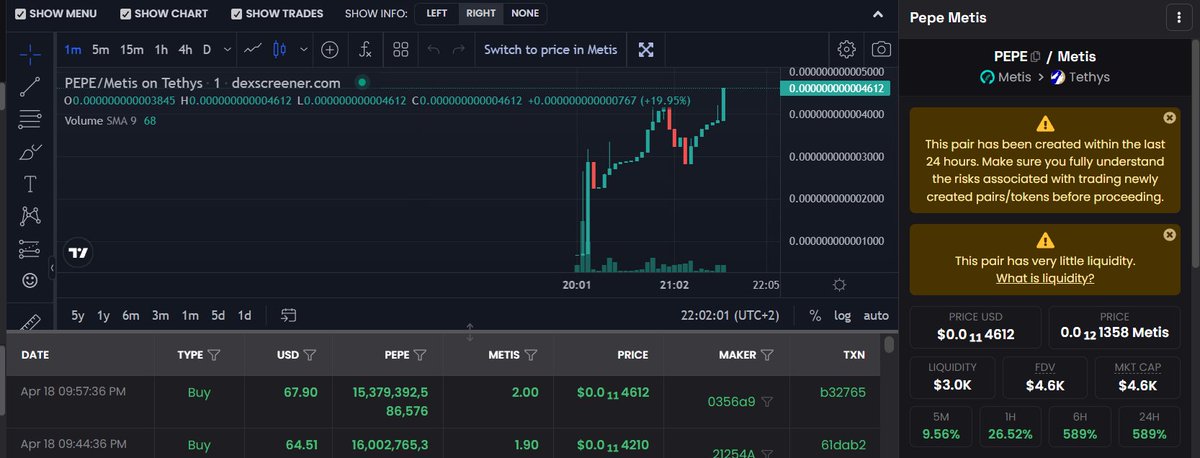
Task: Open the PEPE column filter
Action: [x=420, y=354]
